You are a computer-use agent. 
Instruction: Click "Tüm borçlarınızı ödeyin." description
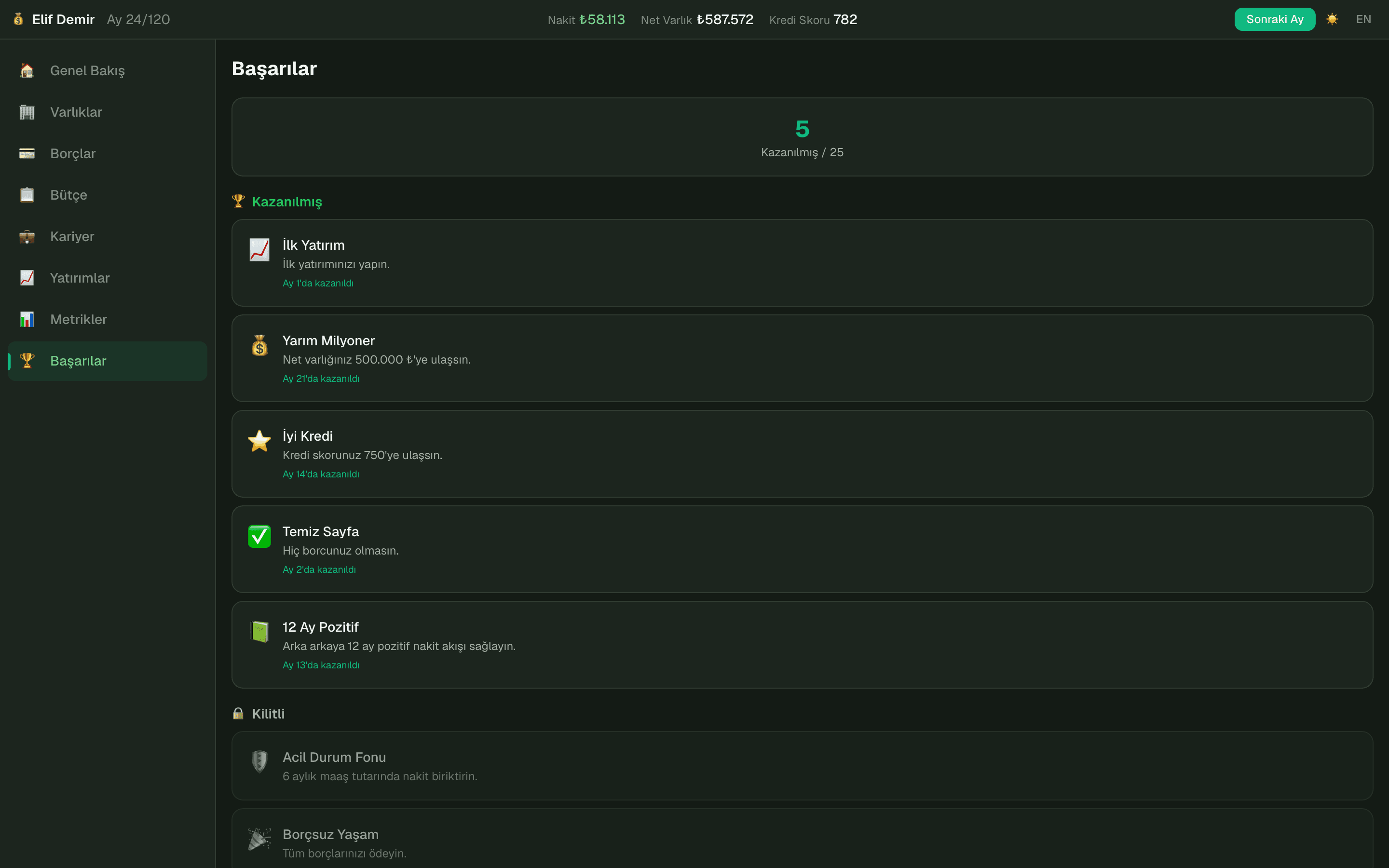[344, 853]
